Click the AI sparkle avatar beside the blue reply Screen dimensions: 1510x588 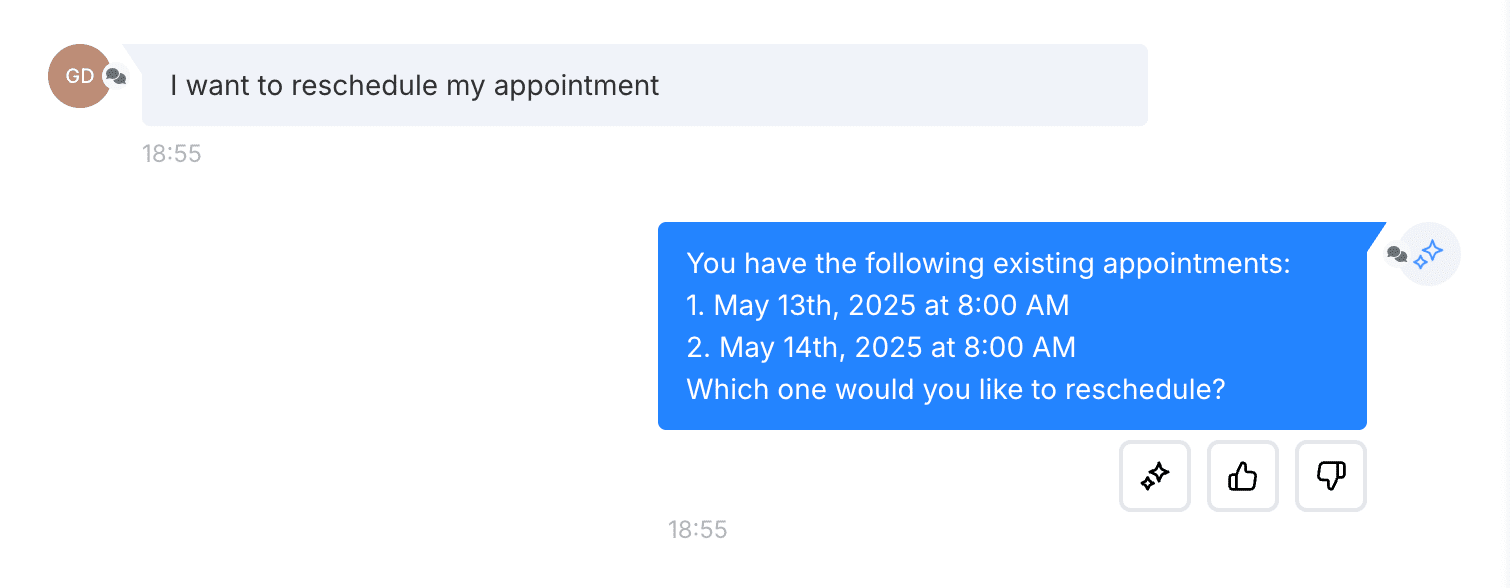pos(1429,254)
